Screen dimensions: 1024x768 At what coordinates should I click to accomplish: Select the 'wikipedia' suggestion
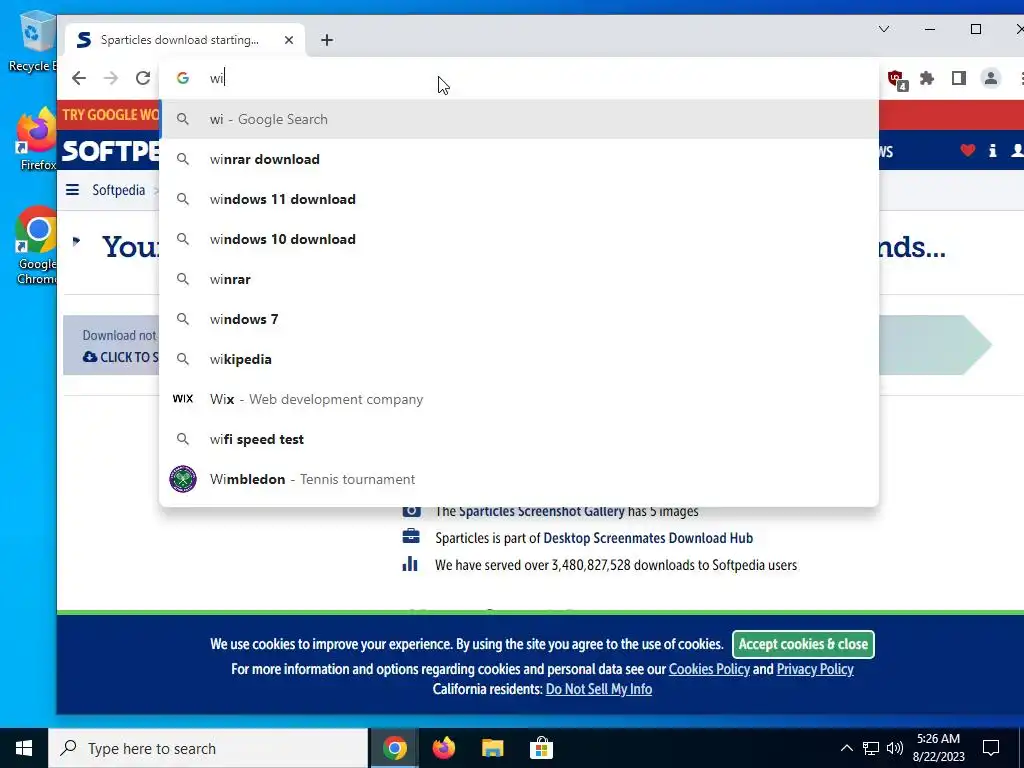pyautogui.click(x=519, y=359)
